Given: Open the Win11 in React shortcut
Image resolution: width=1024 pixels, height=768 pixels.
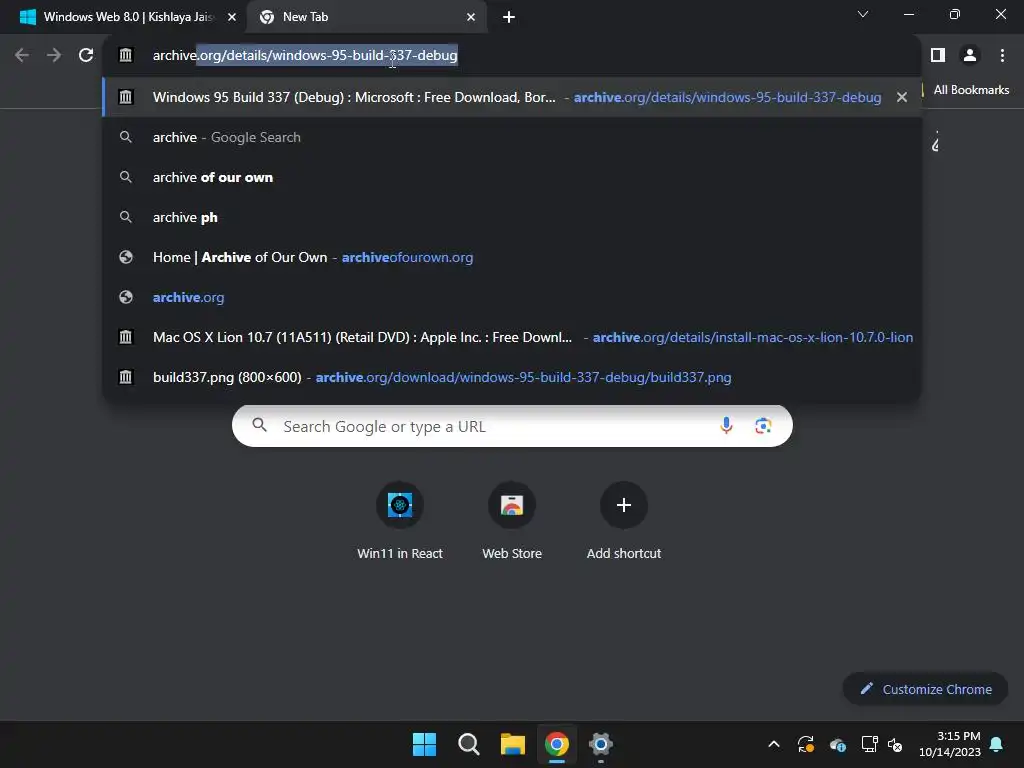Looking at the screenshot, I should (400, 521).
